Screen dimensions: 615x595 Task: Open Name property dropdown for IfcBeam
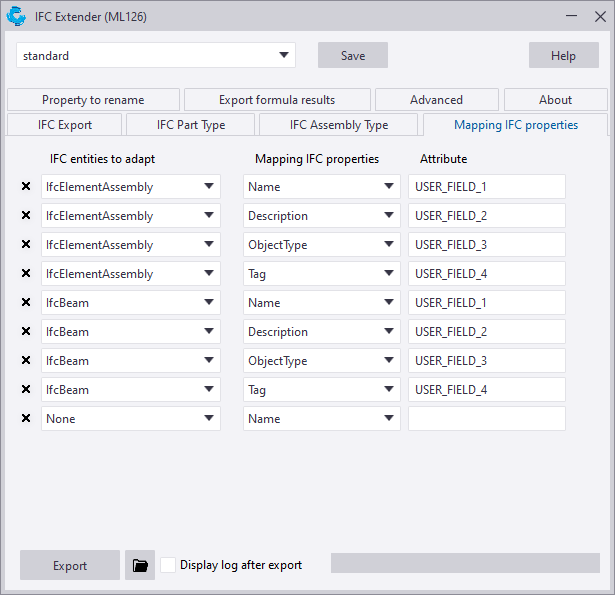pos(322,302)
